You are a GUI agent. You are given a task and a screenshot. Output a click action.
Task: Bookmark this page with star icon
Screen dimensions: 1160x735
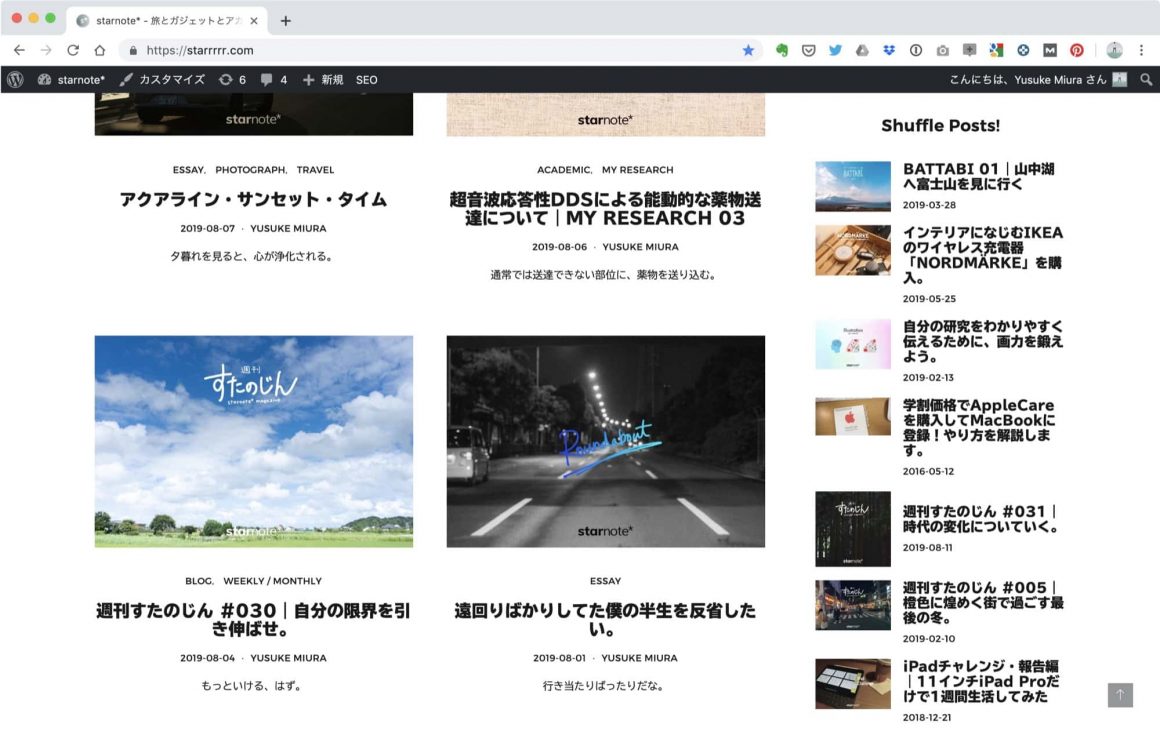tap(748, 50)
